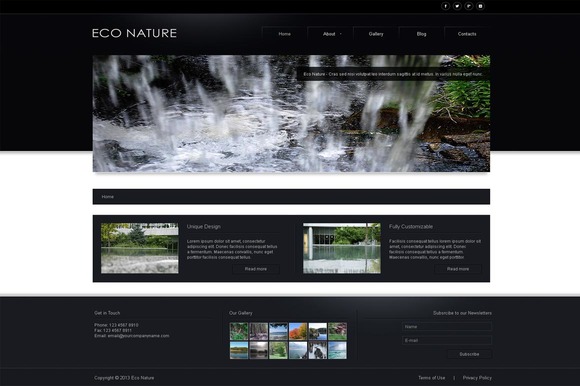The width and height of the screenshot is (580, 386).
Task: Open the waterfall over dark rocks thumbnail
Action: click(318, 350)
